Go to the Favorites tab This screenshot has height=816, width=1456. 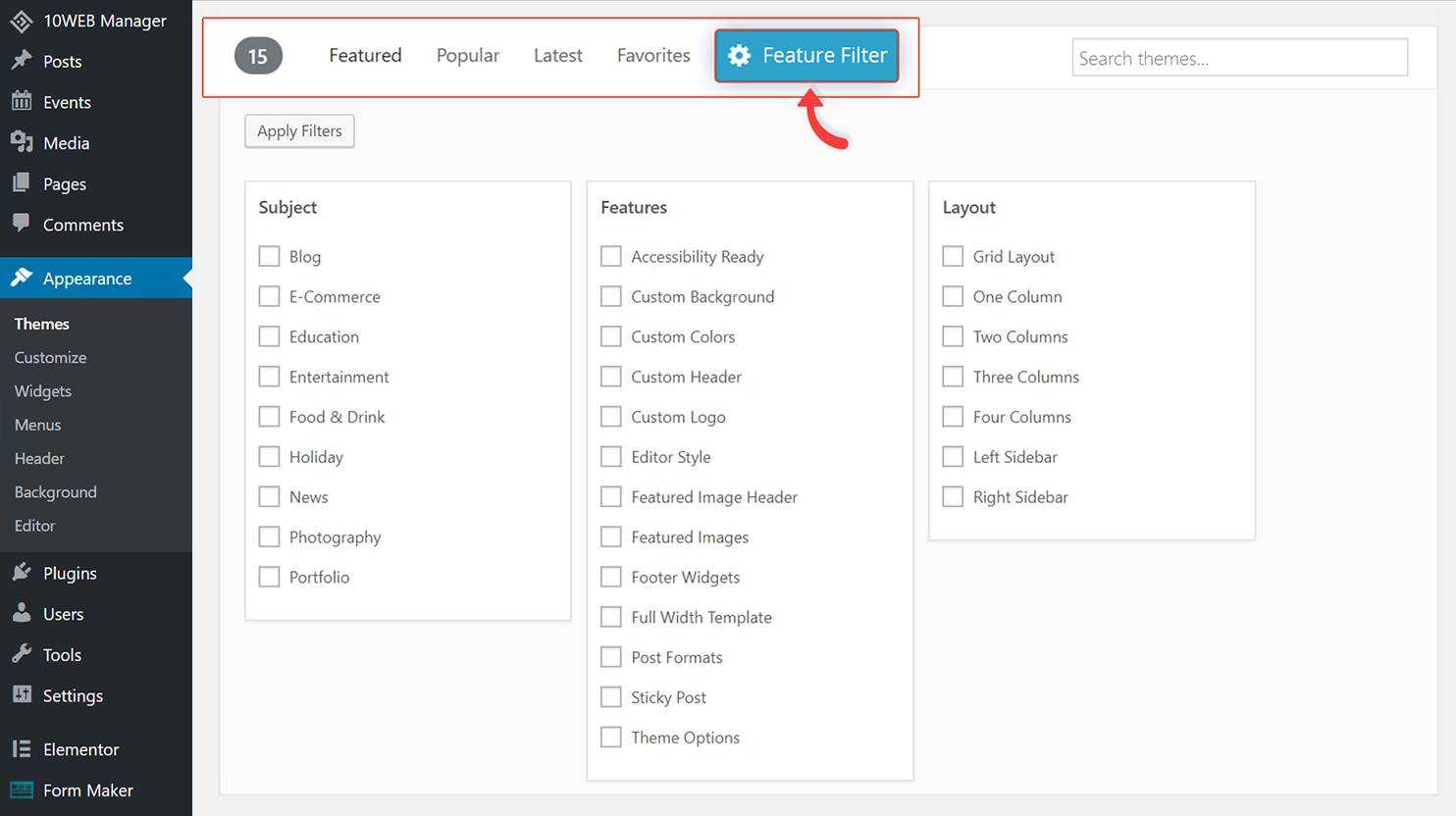[x=653, y=56]
